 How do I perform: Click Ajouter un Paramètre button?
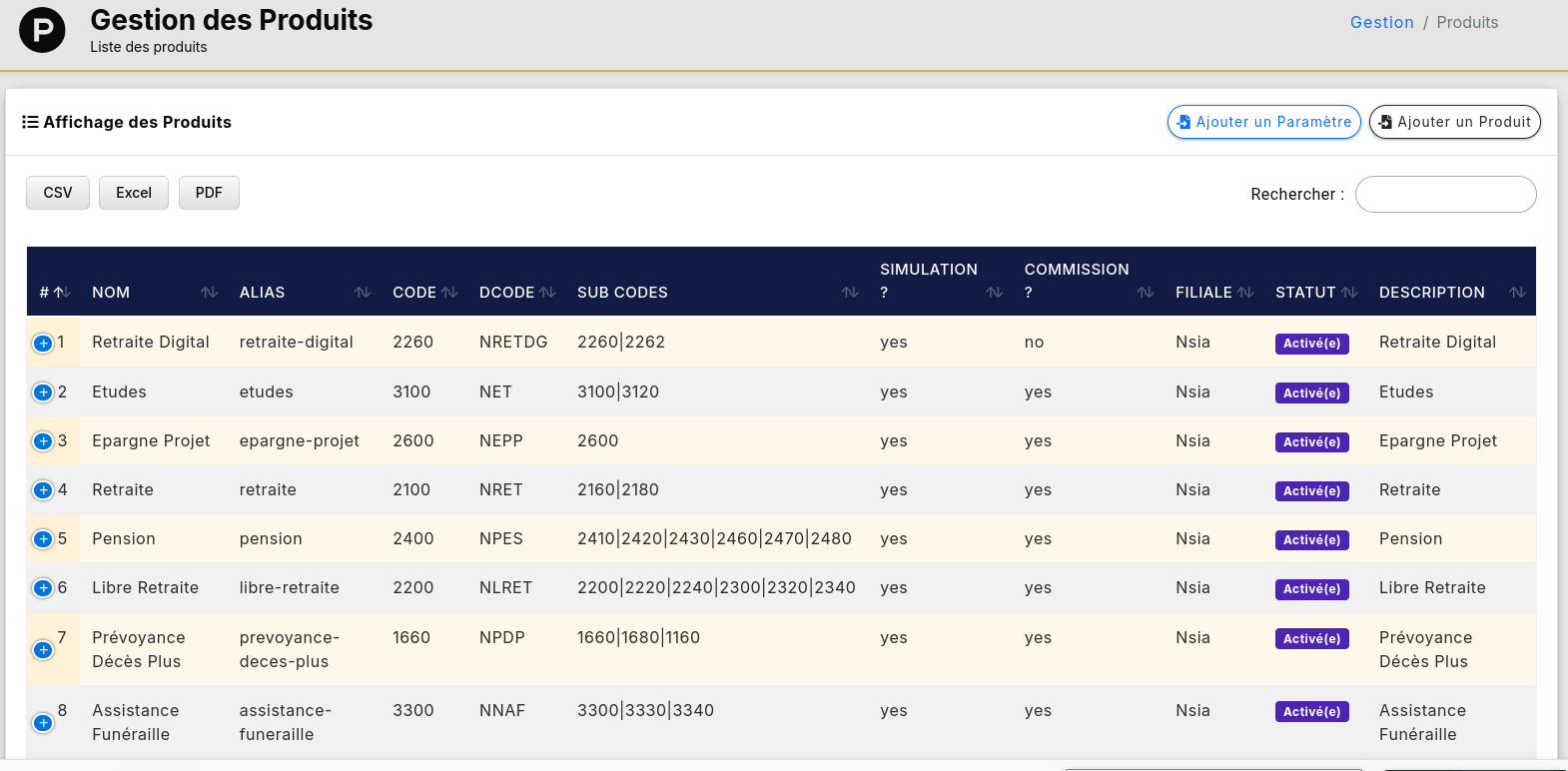coord(1263,122)
